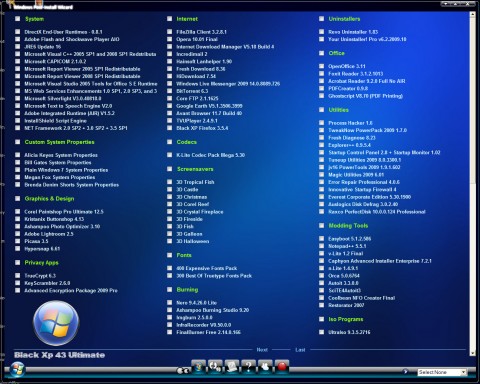The height and width of the screenshot is (384, 480).
Task: Tick the 3D Halloween screensaver checkbox
Action: pyautogui.click(x=170, y=241)
